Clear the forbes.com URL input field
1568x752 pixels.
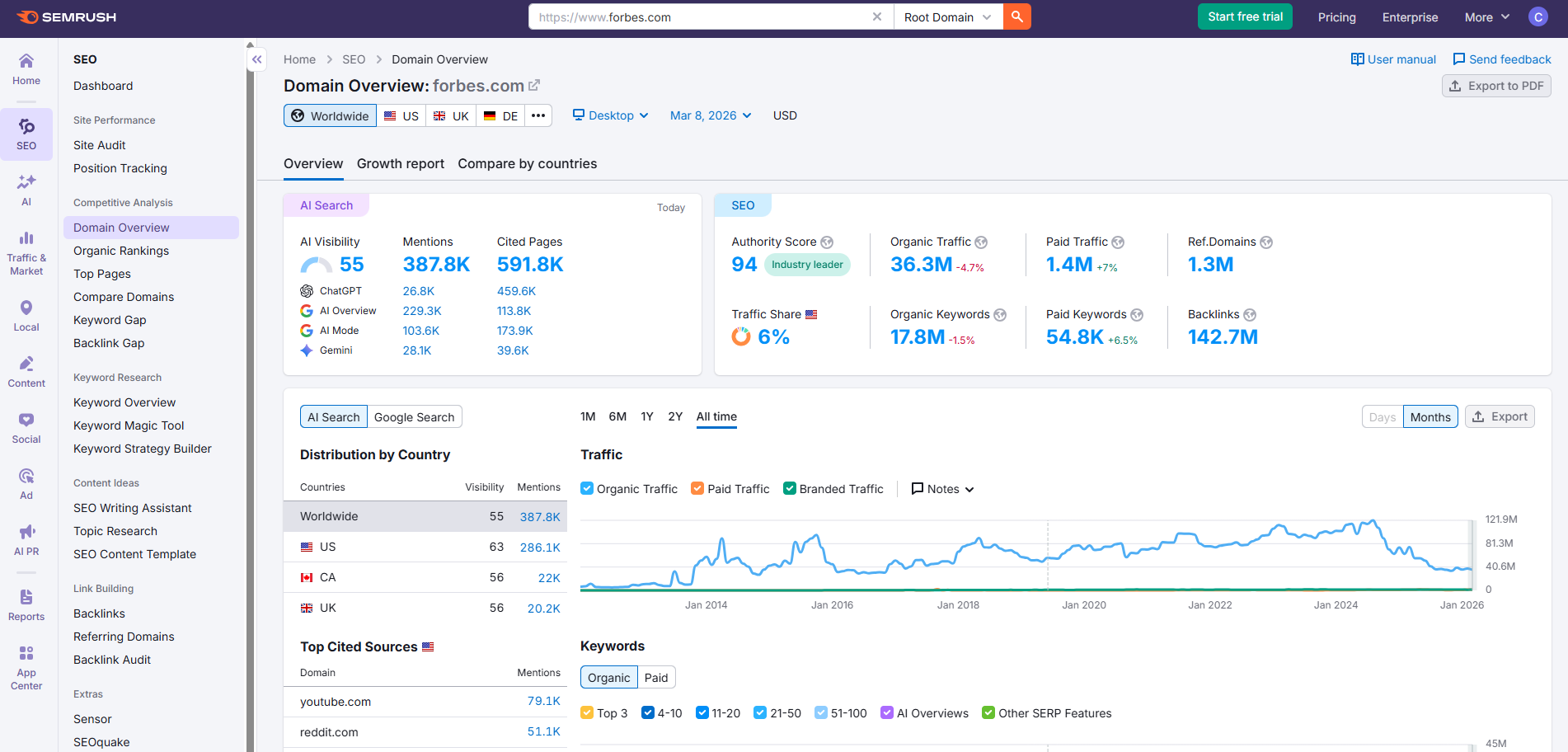tap(877, 16)
